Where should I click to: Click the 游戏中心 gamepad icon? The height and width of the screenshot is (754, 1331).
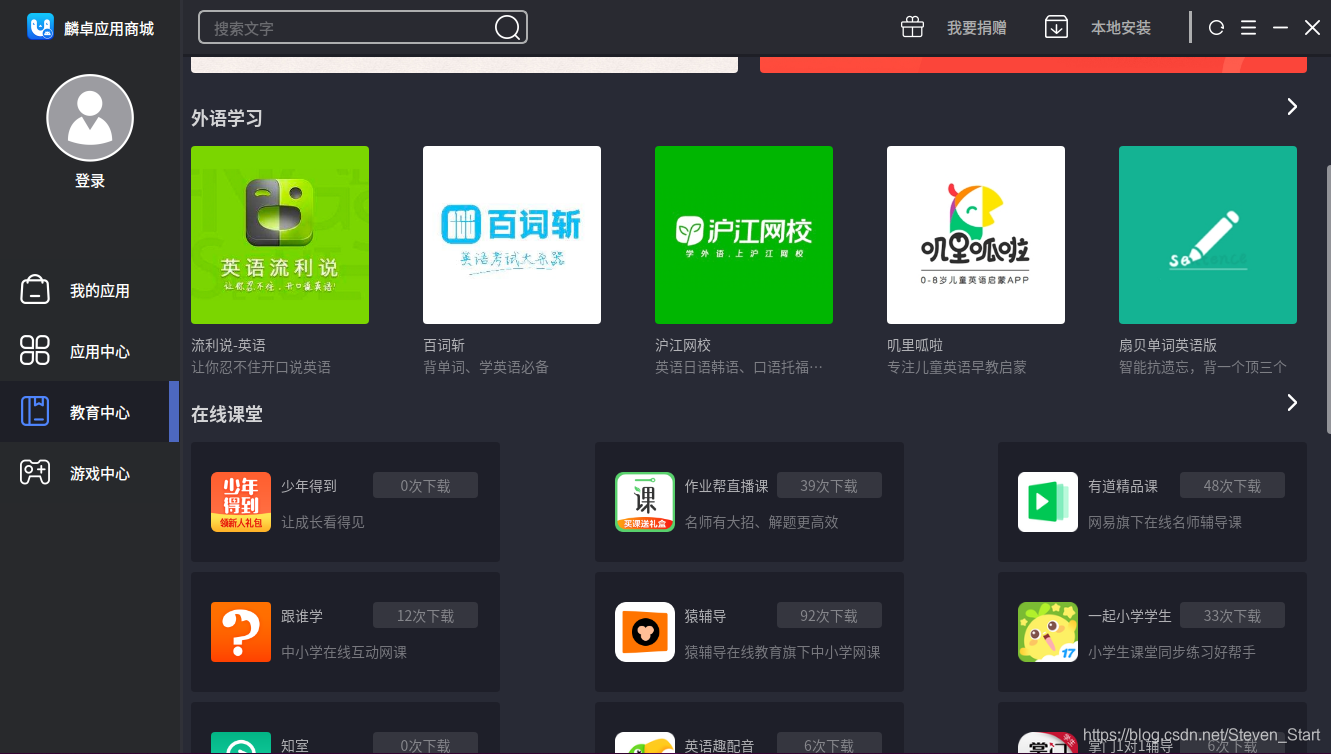35,472
